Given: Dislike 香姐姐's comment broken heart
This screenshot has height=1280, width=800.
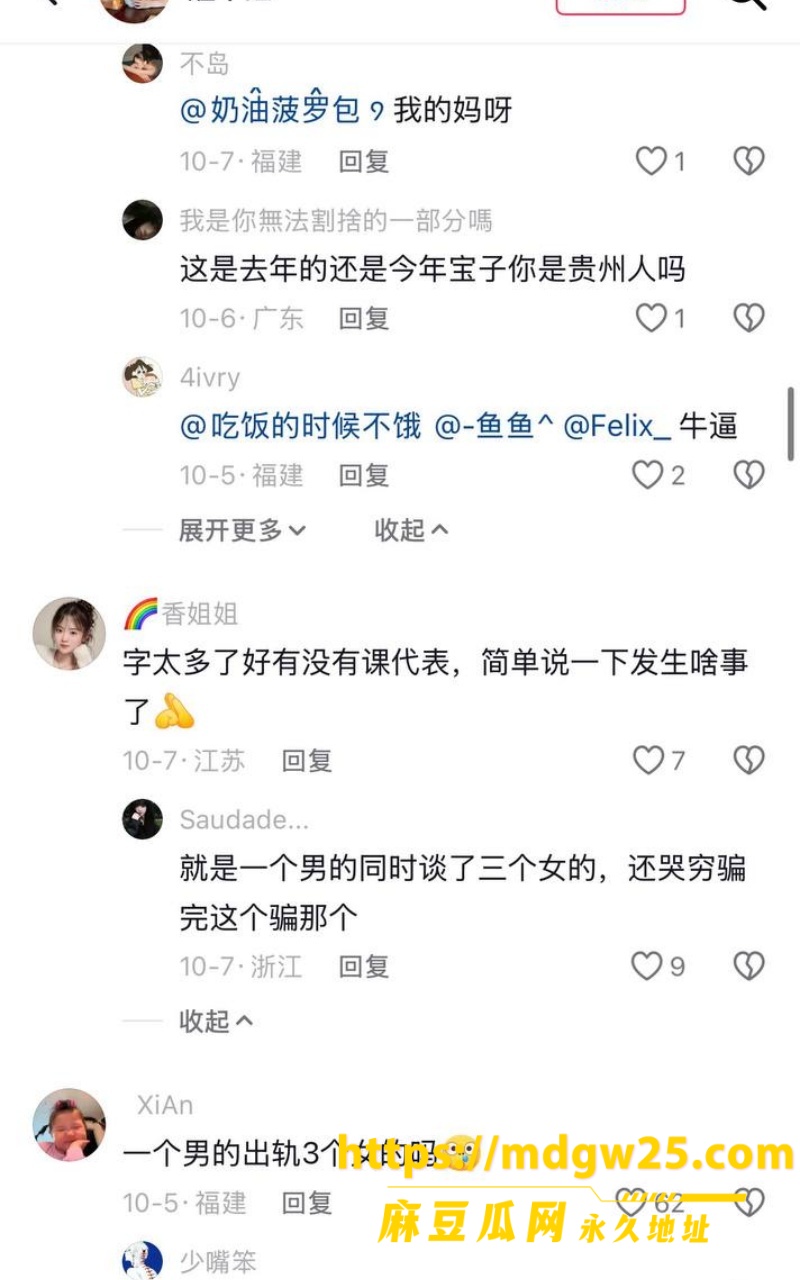Looking at the screenshot, I should click(749, 761).
